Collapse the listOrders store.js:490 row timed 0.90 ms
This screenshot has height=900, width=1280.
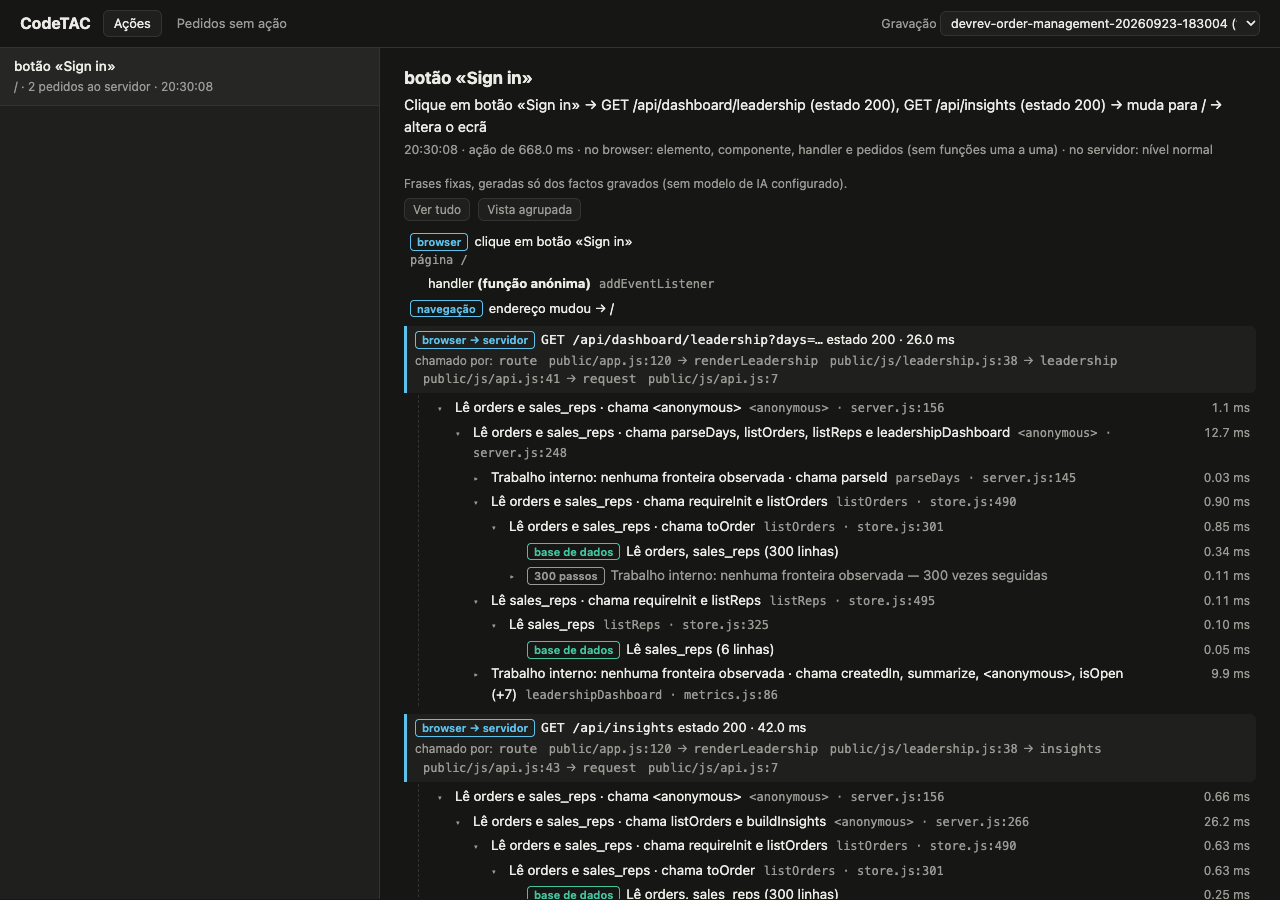click(476, 502)
